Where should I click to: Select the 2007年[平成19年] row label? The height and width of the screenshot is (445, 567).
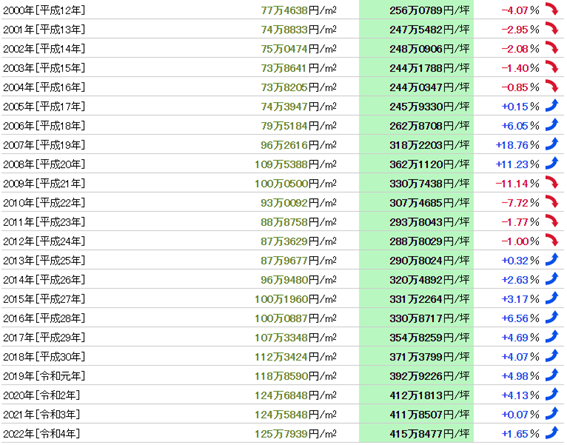pos(44,145)
